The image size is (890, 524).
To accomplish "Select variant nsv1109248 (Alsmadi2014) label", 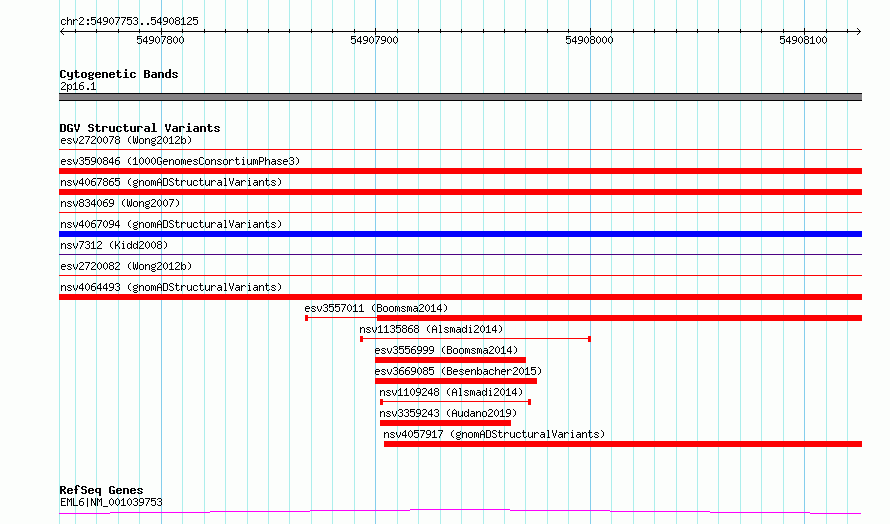I will click(x=451, y=392).
